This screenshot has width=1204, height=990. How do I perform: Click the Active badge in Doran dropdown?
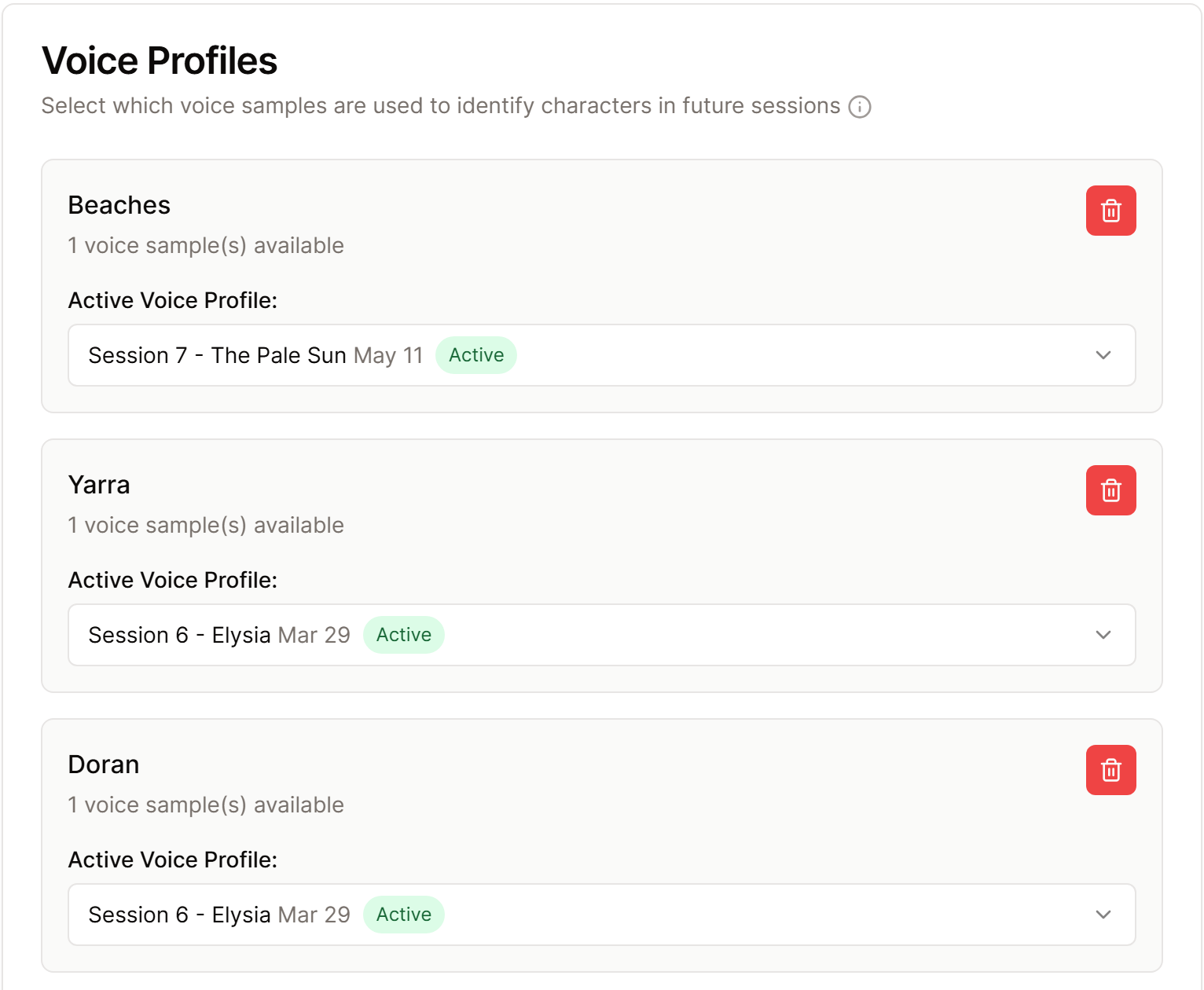404,915
